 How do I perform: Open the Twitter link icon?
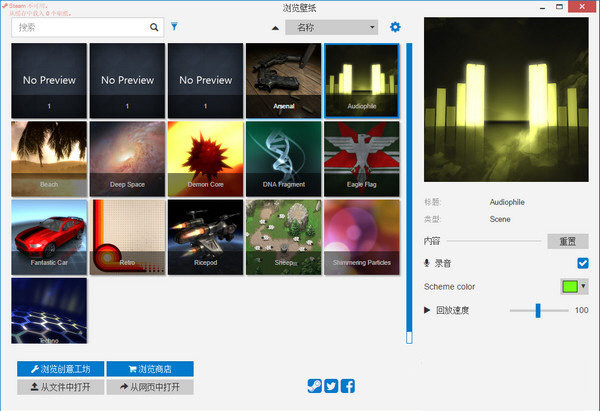click(x=331, y=386)
